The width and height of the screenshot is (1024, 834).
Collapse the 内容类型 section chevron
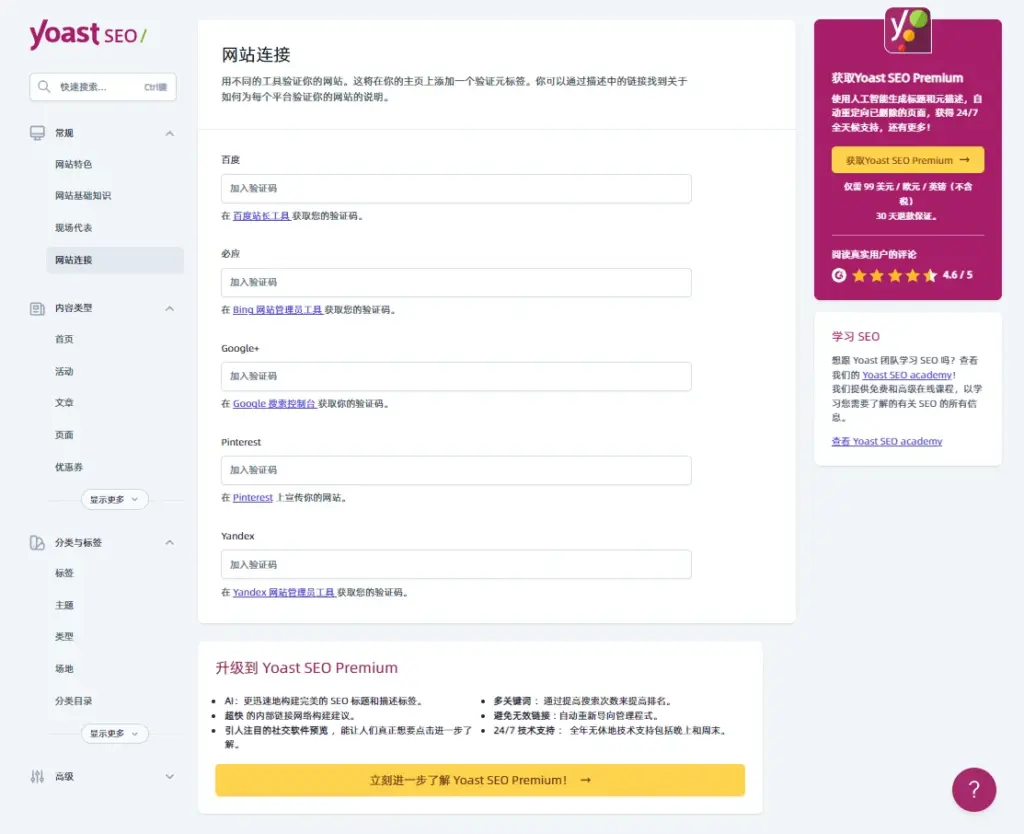169,309
